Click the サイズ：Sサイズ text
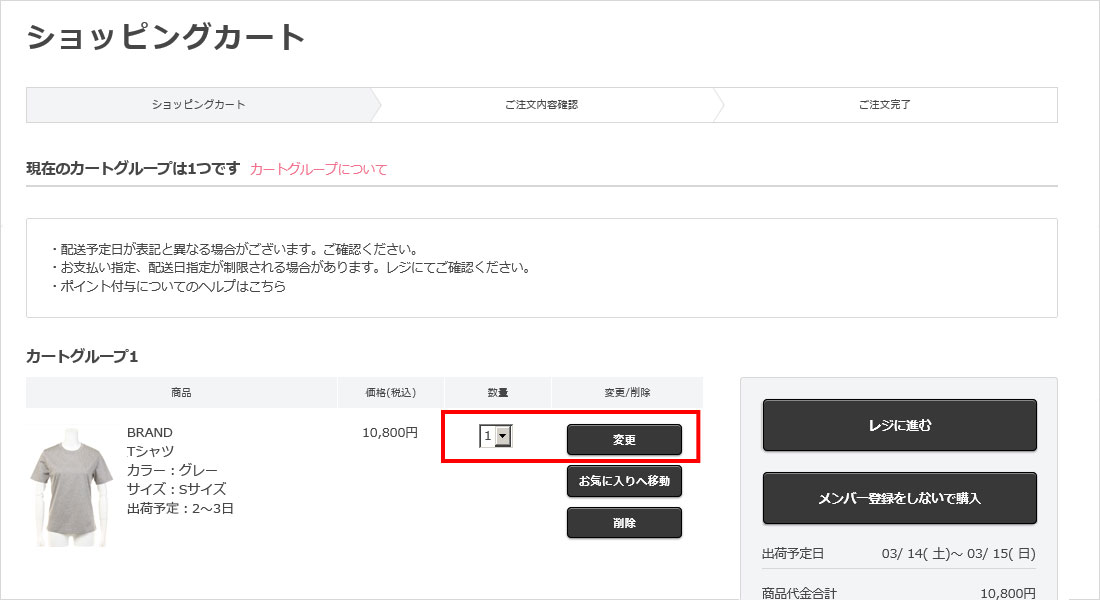This screenshot has width=1100, height=600. pos(177,489)
